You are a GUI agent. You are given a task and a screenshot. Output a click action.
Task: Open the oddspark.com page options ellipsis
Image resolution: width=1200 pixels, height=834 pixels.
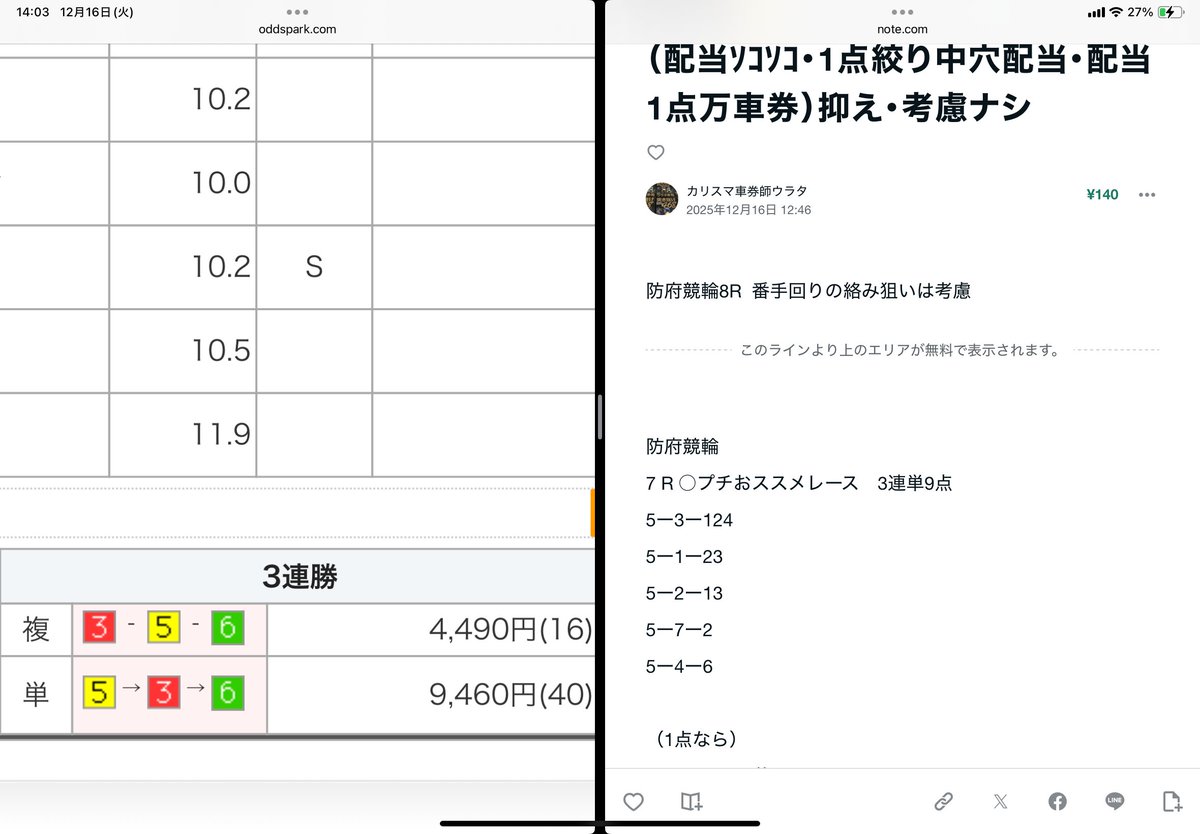[296, 13]
